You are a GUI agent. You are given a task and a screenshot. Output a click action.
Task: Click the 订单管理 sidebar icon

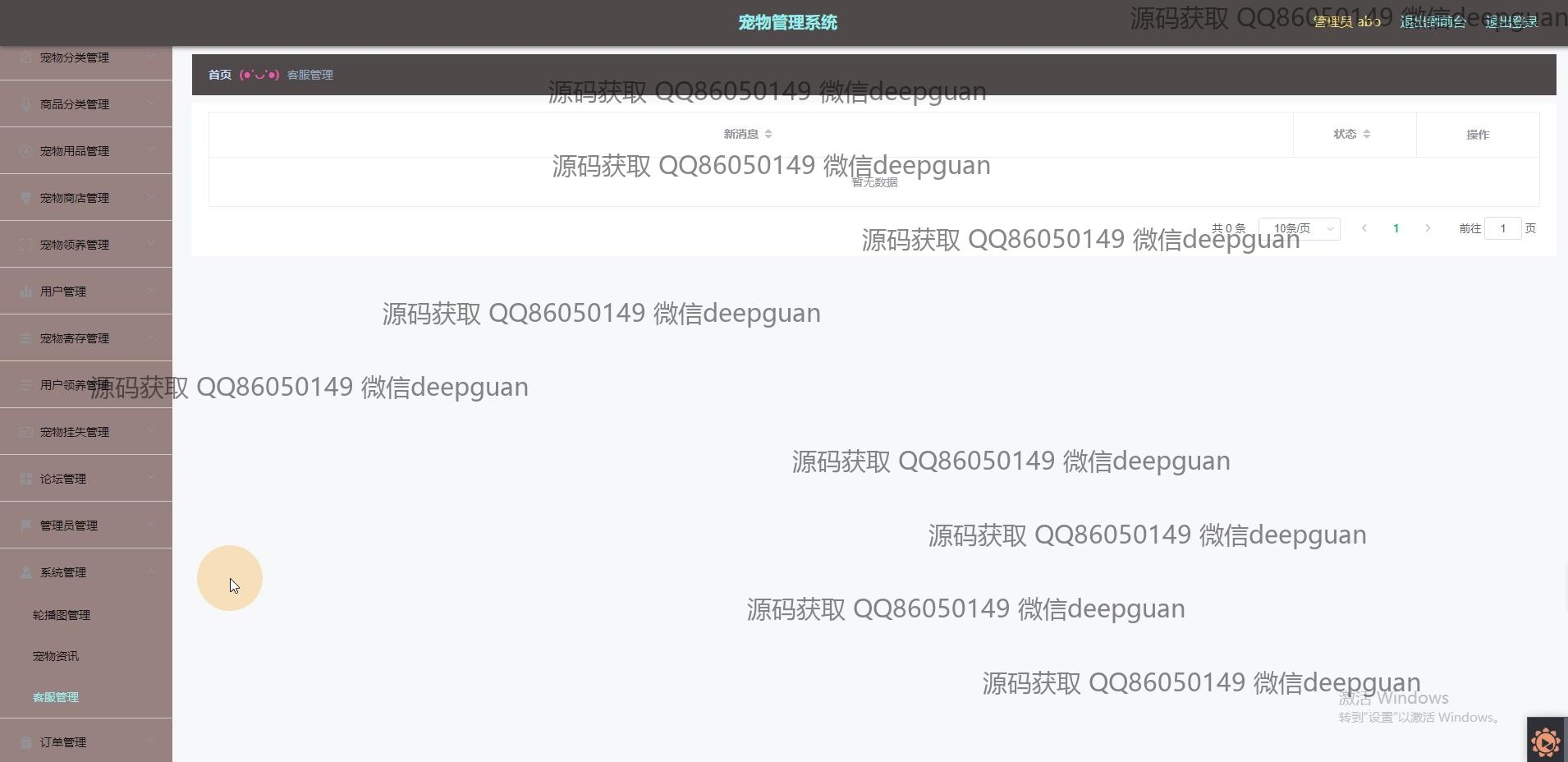[25, 742]
